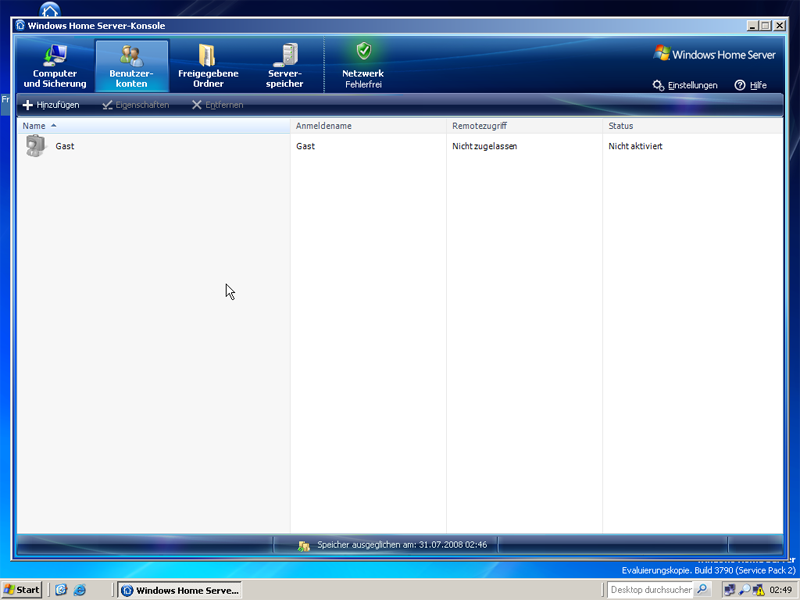The width and height of the screenshot is (800, 600).
Task: Click the Netzwerk Fehlerfrei shield icon
Action: pos(363,52)
